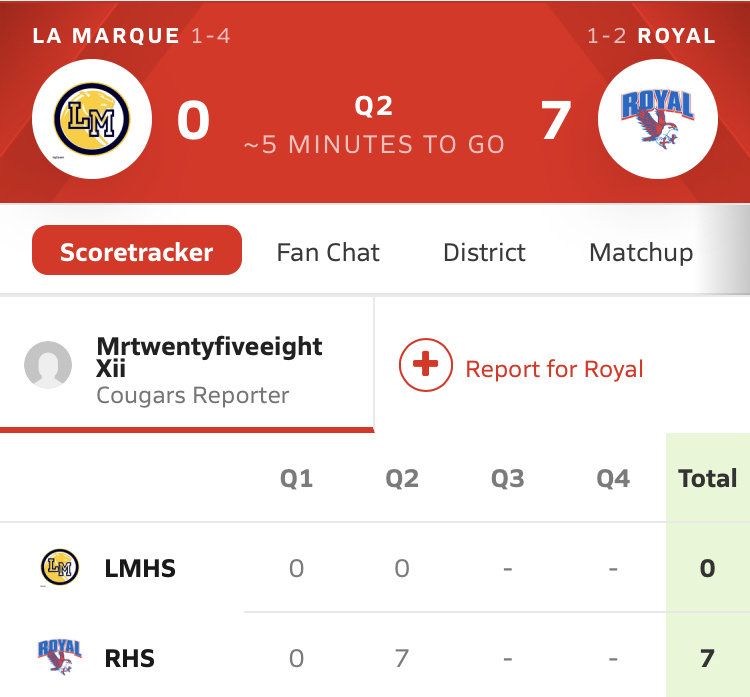
Task: Click RHS Q2 score of 7
Action: 402,659
